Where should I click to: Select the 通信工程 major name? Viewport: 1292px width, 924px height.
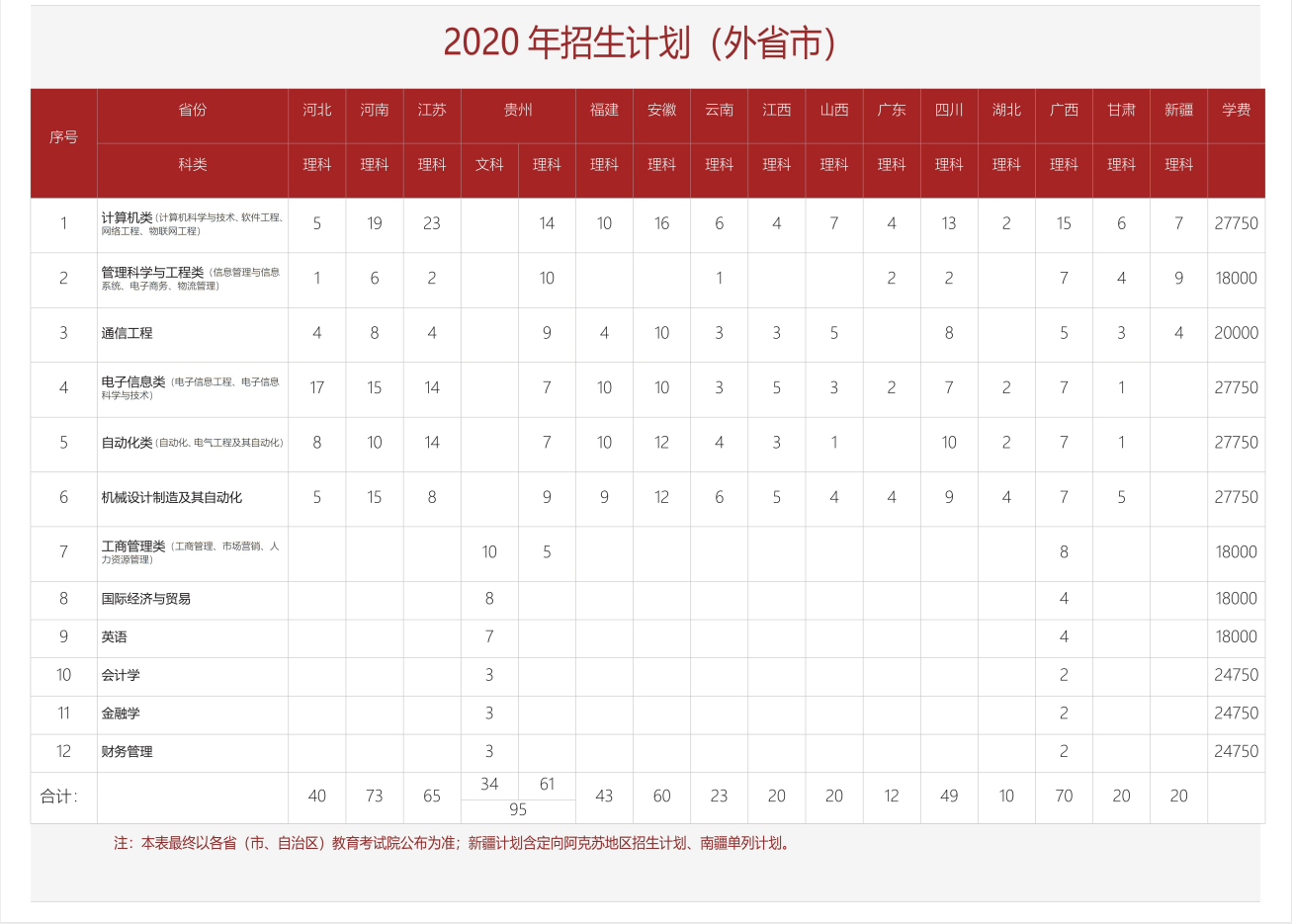click(127, 333)
